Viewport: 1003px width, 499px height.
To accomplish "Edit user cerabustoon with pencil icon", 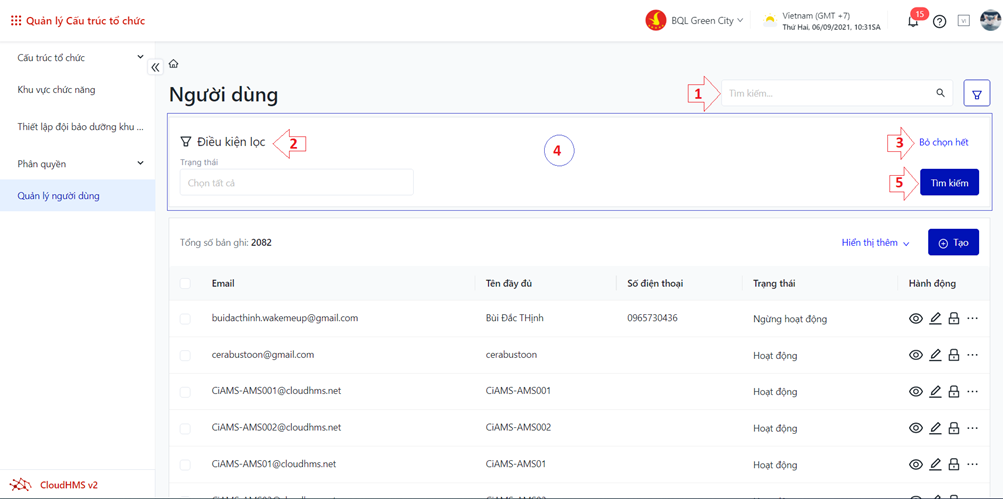I will click(935, 355).
